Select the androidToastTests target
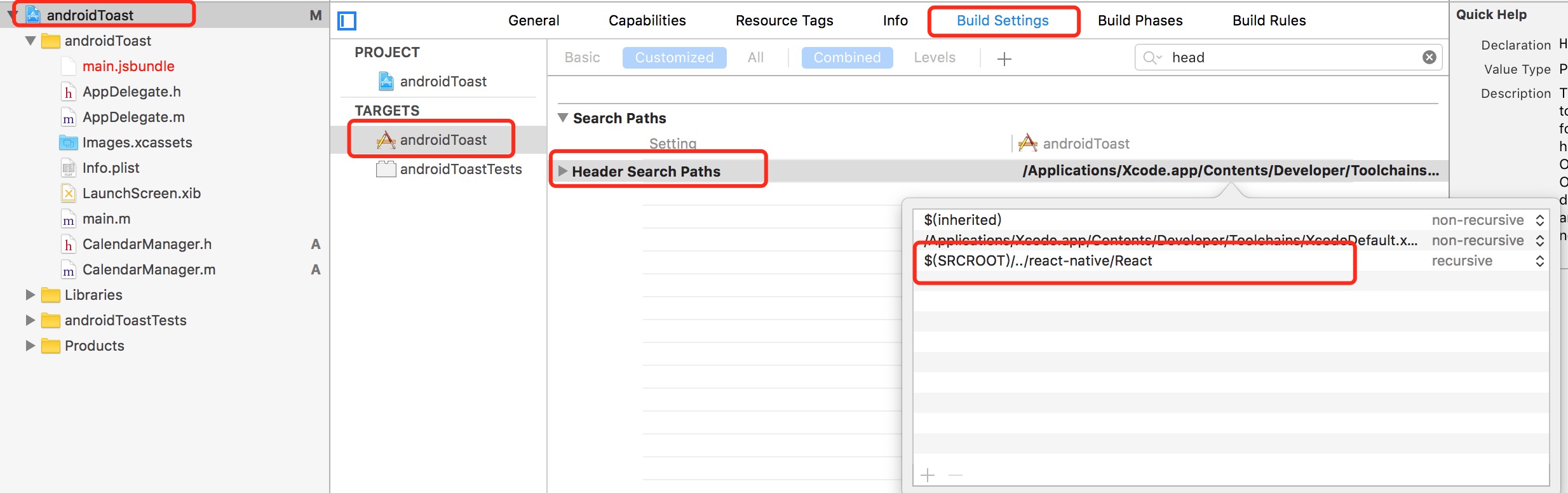Image resolution: width=1568 pixels, height=493 pixels. [461, 169]
